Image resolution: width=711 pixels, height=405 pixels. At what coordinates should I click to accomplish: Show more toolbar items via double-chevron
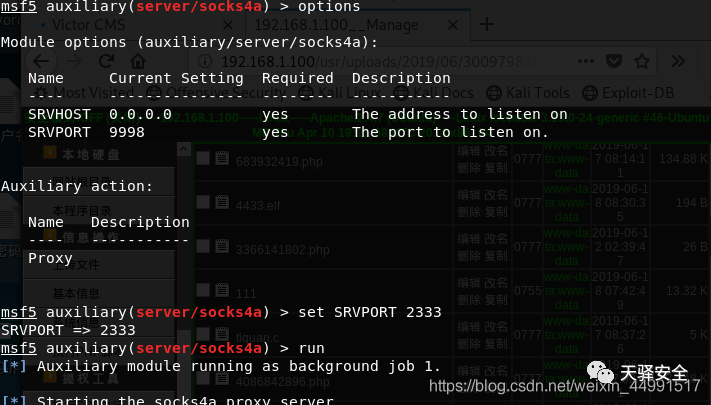[x=678, y=61]
